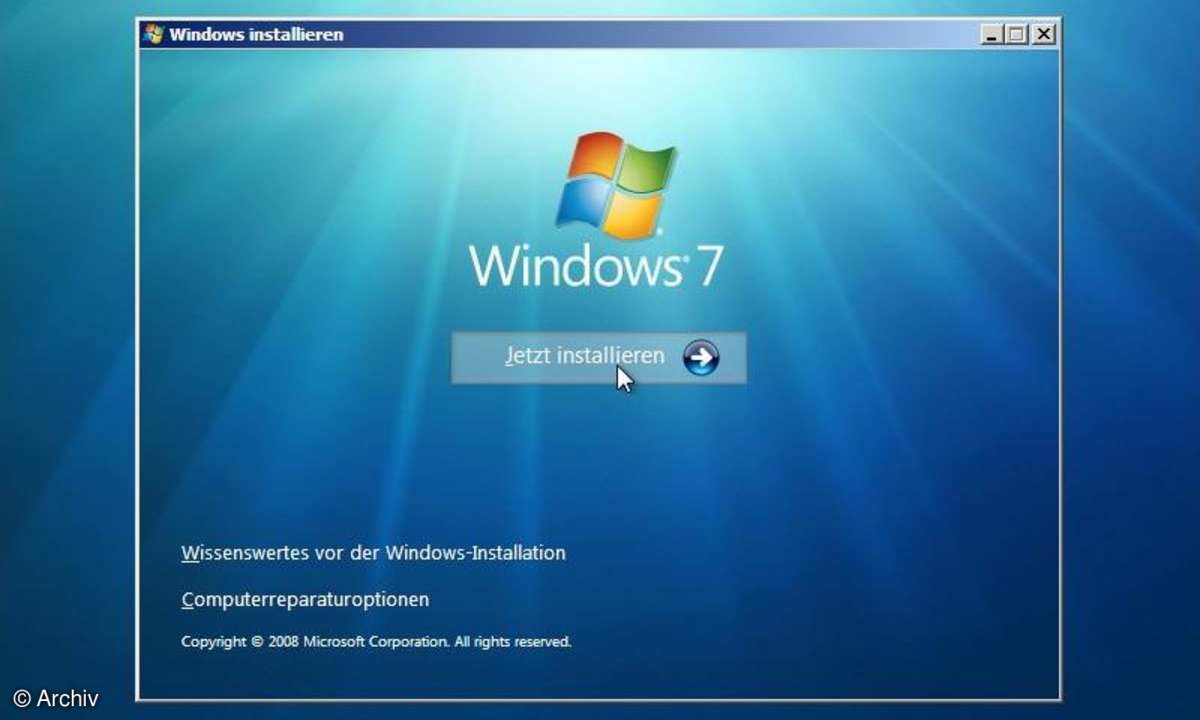
Task: Click the blue arrow icon beside Jetzt installieren
Action: [701, 357]
